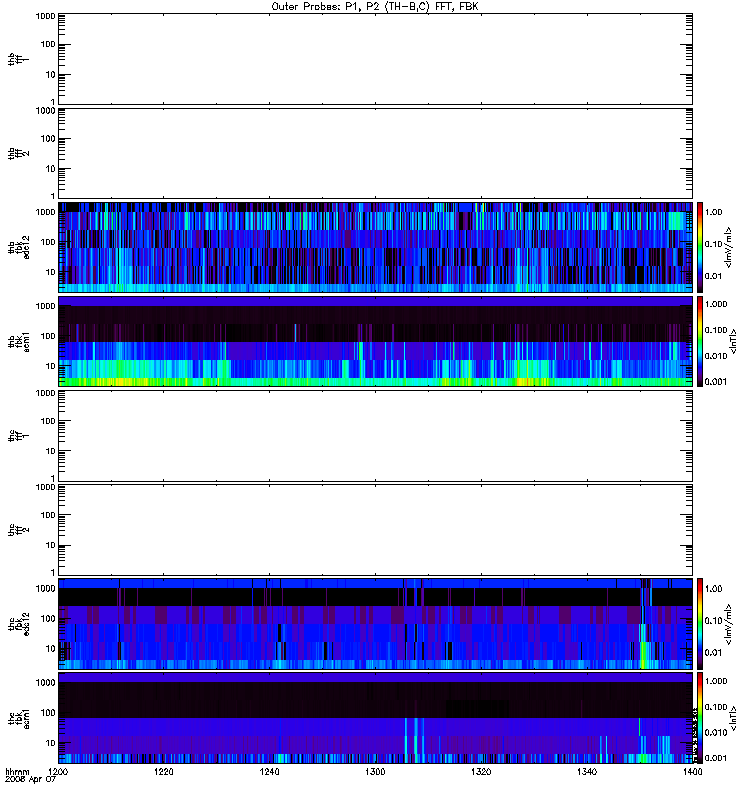The height and width of the screenshot is (800, 750).
Task: Click the thc scm1 nT color bar
Action: (x=700, y=718)
